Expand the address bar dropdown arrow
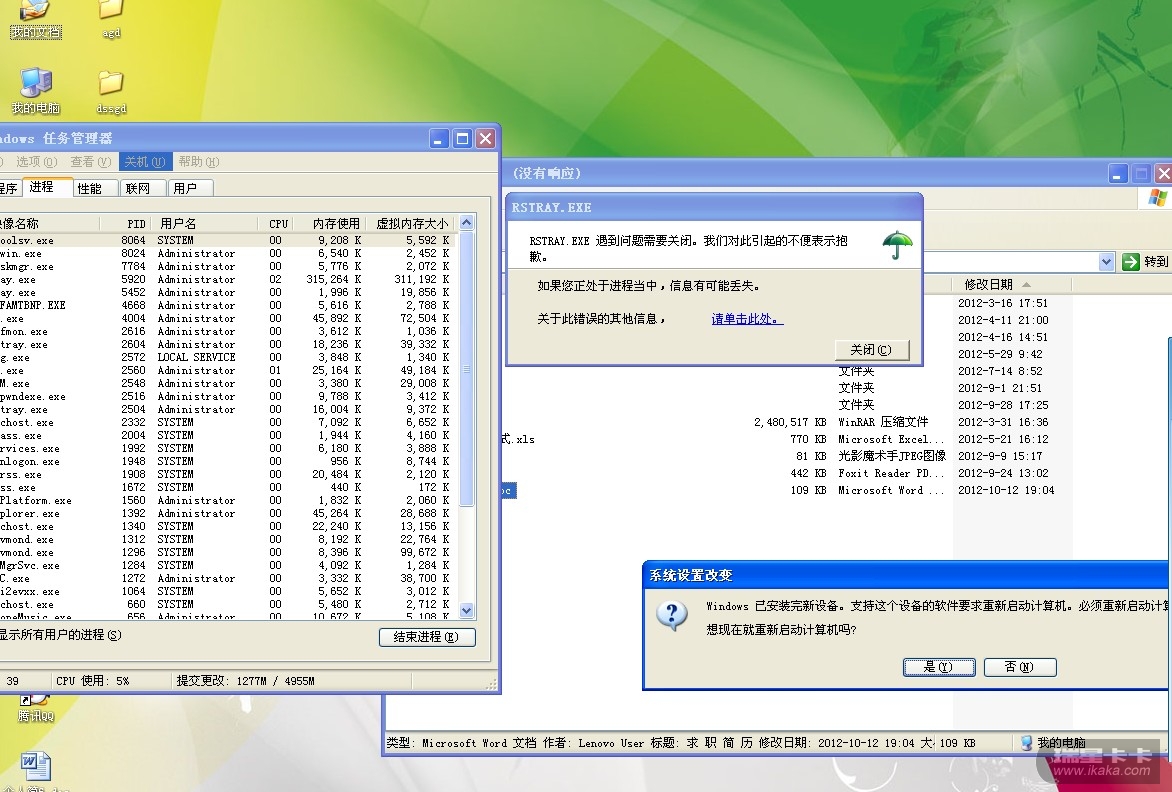This screenshot has width=1172, height=792. coord(1106,262)
